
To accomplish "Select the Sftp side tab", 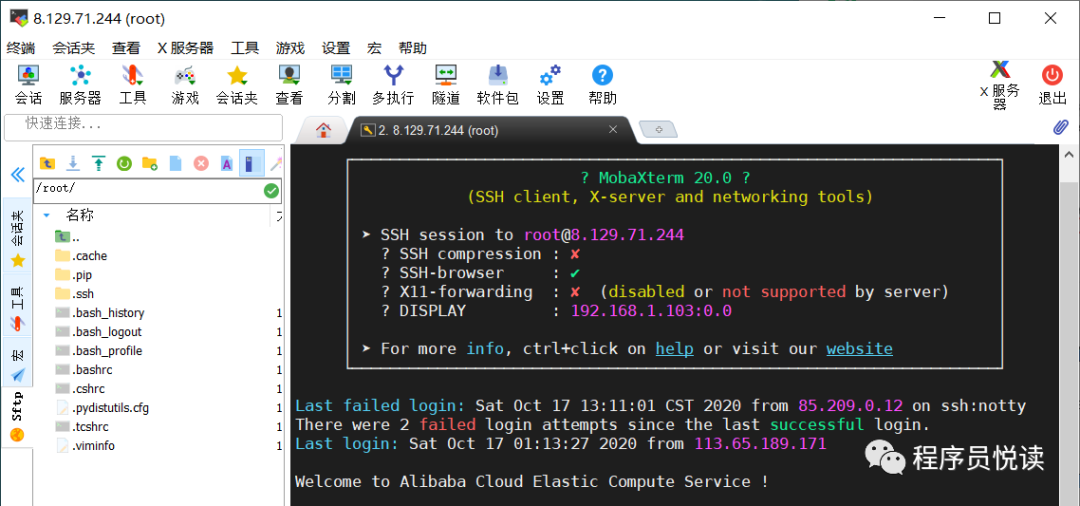I will click(x=17, y=417).
